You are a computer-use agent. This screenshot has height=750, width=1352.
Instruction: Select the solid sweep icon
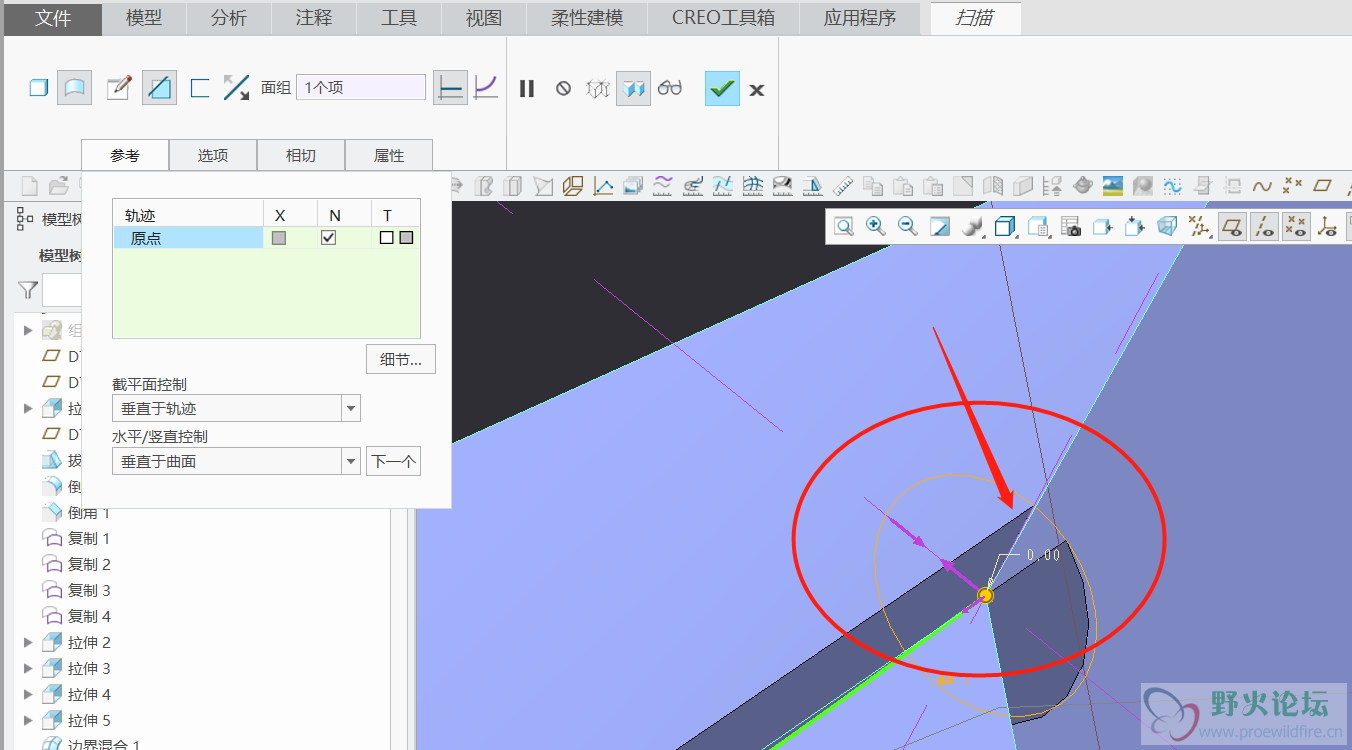[x=39, y=88]
